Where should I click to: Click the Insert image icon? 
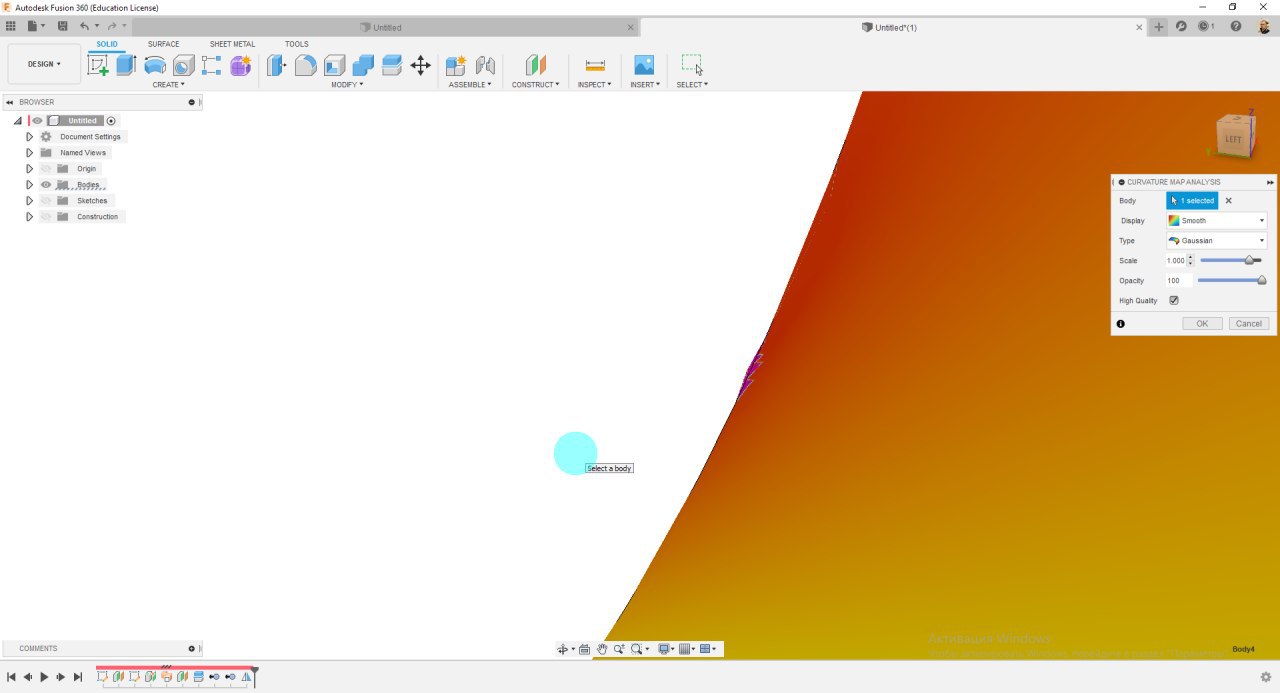[644, 65]
